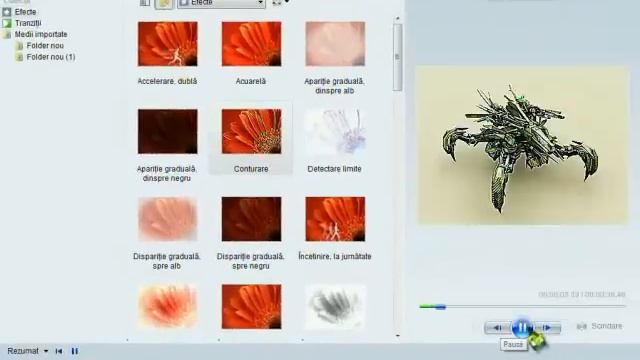
Task: Click the folder icon beside Folder nou (1)
Action: point(19,57)
